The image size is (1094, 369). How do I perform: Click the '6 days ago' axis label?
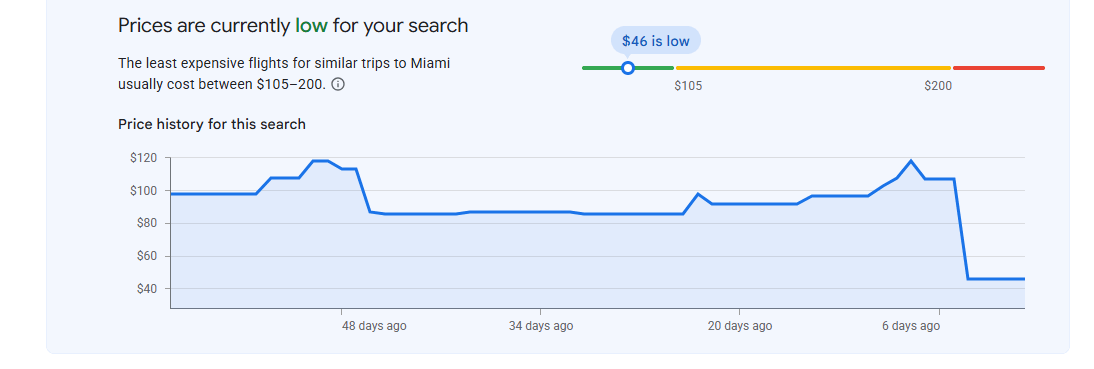(911, 326)
